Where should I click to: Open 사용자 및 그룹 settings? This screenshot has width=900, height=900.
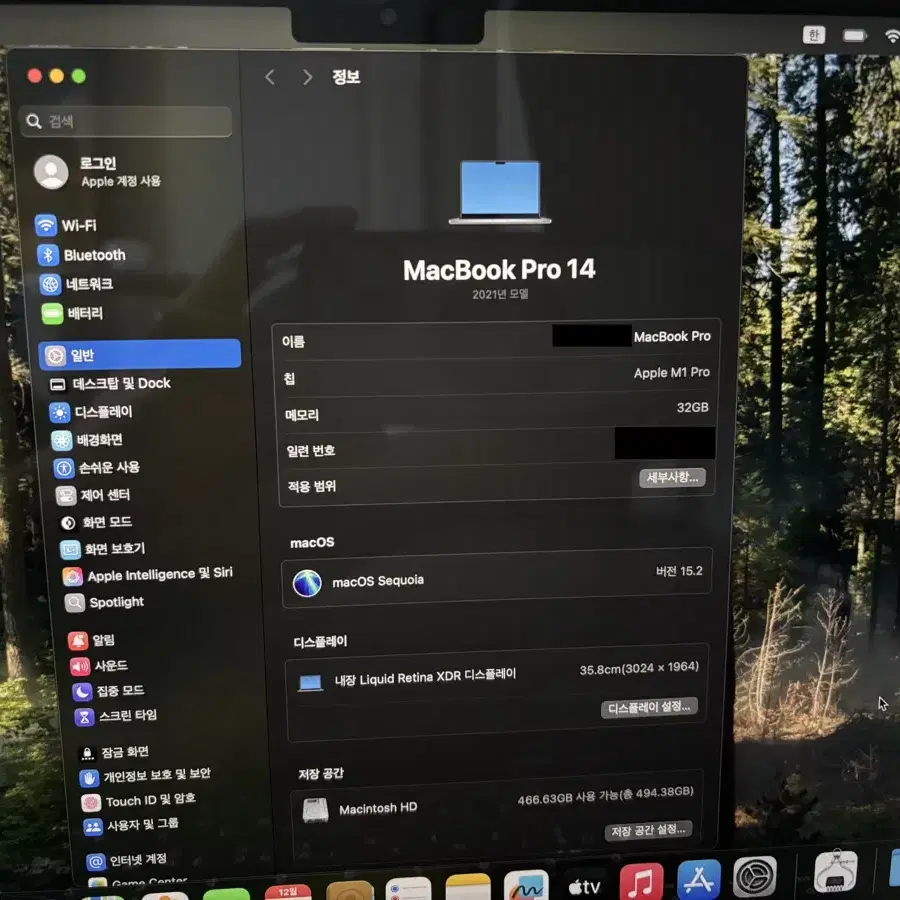pyautogui.click(x=131, y=825)
